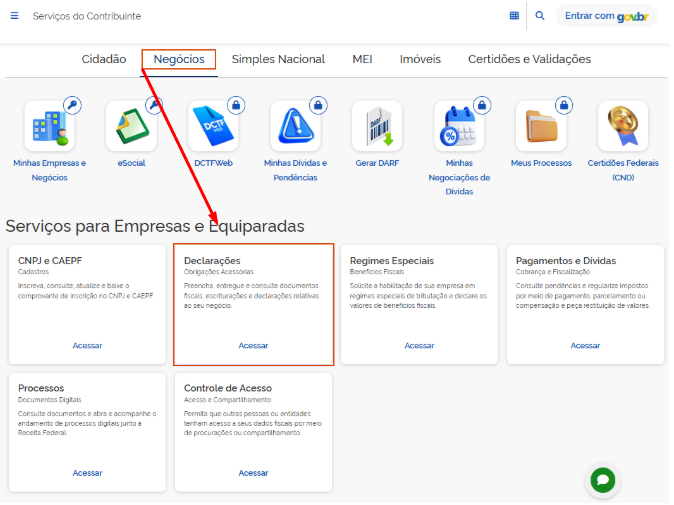Image resolution: width=674 pixels, height=505 pixels.
Task: Select the Controle de Acesso card title
Action: 228,388
